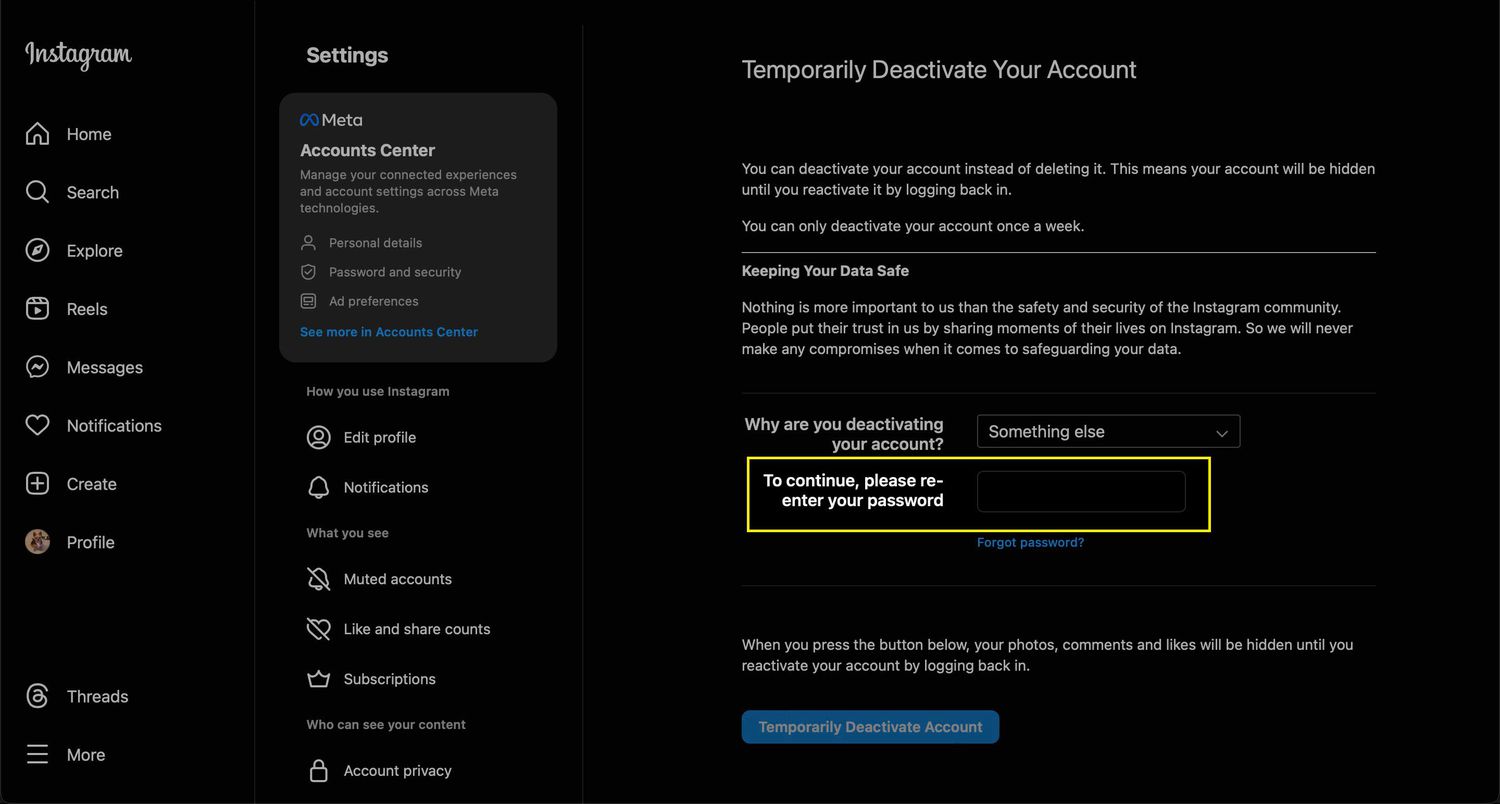Open Reels label in navigation
Screen dimensions: 1500x804
point(87,309)
